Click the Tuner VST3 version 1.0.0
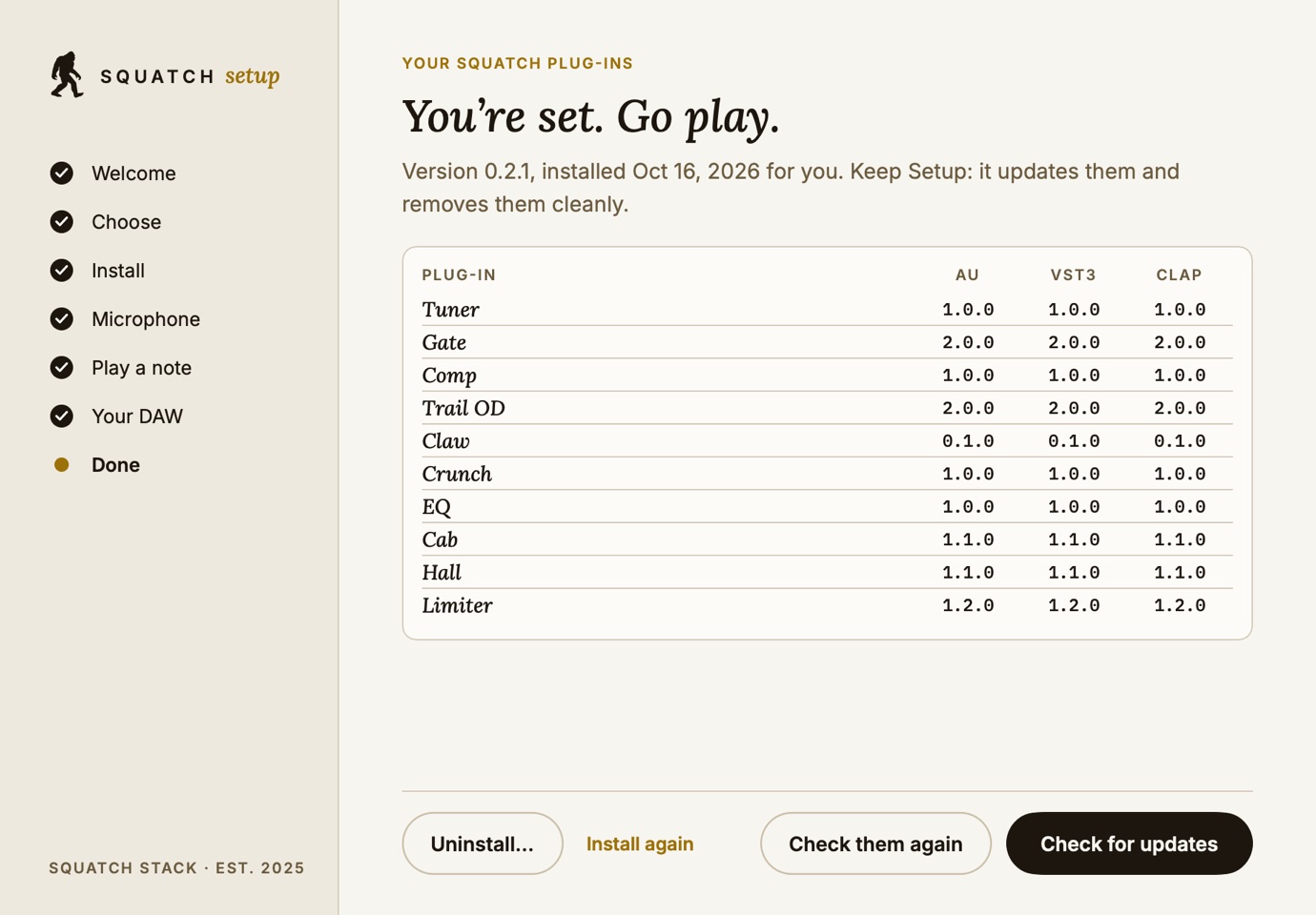The width and height of the screenshot is (1316, 915). [x=1074, y=310]
